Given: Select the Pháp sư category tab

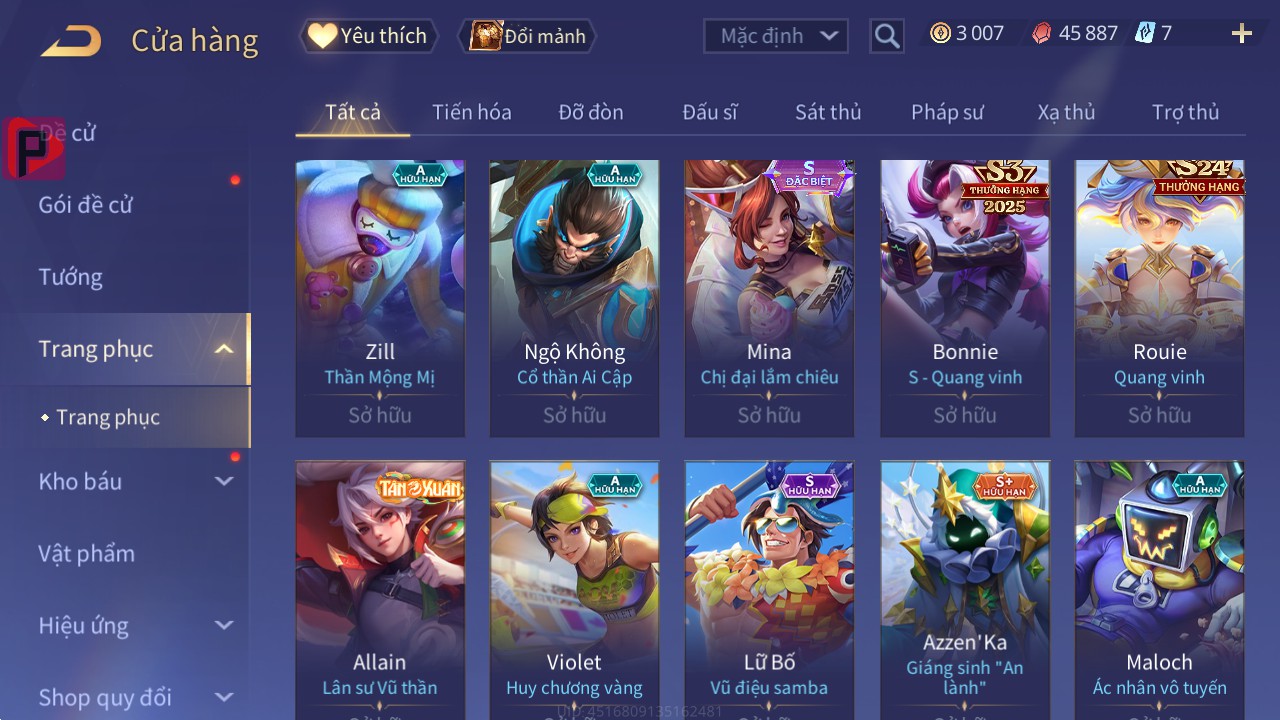Looking at the screenshot, I should tap(947, 112).
